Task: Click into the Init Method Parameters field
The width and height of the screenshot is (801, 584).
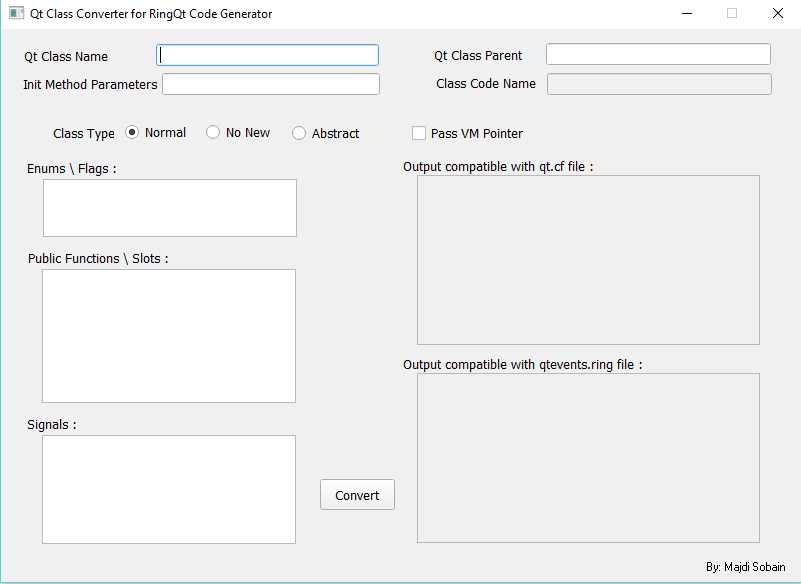Action: point(270,84)
